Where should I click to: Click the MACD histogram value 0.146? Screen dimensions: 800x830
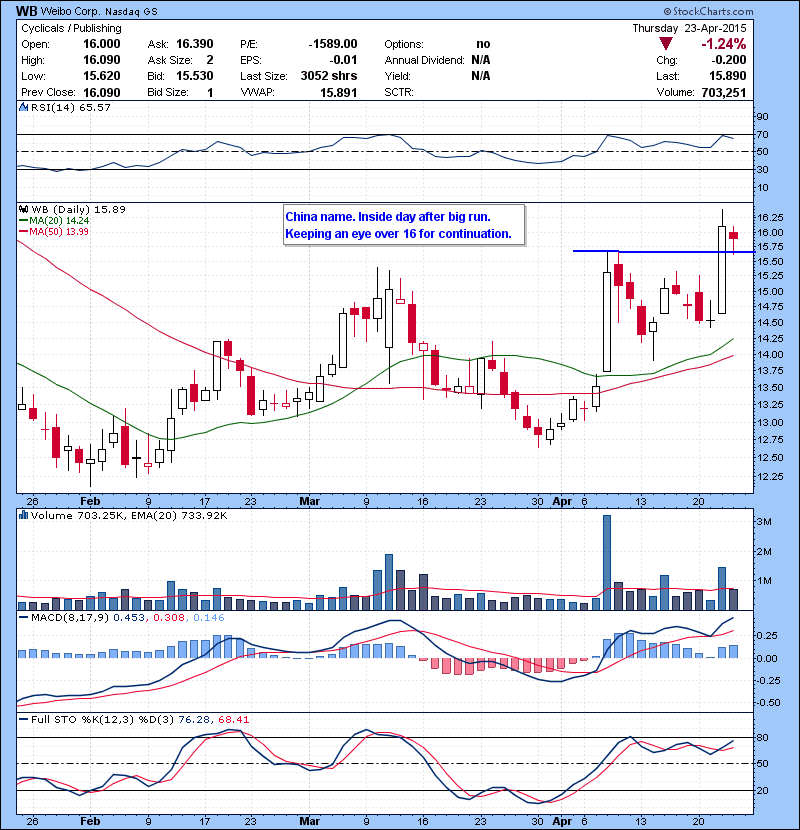pos(209,618)
